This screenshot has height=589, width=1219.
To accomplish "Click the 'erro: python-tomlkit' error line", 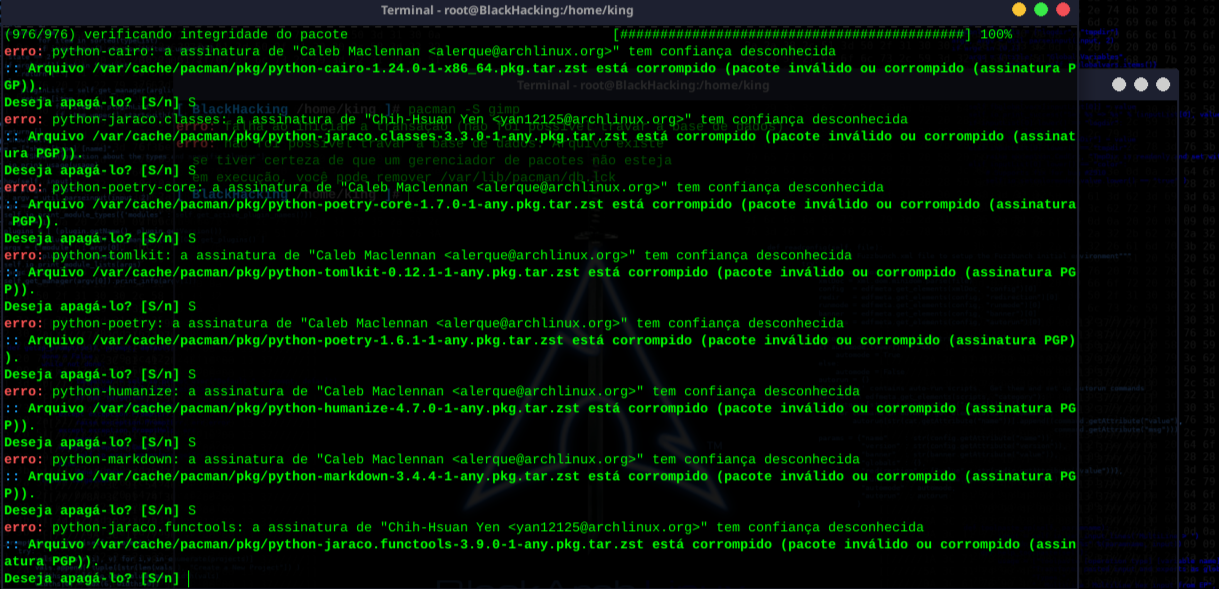I will click(x=428, y=255).
